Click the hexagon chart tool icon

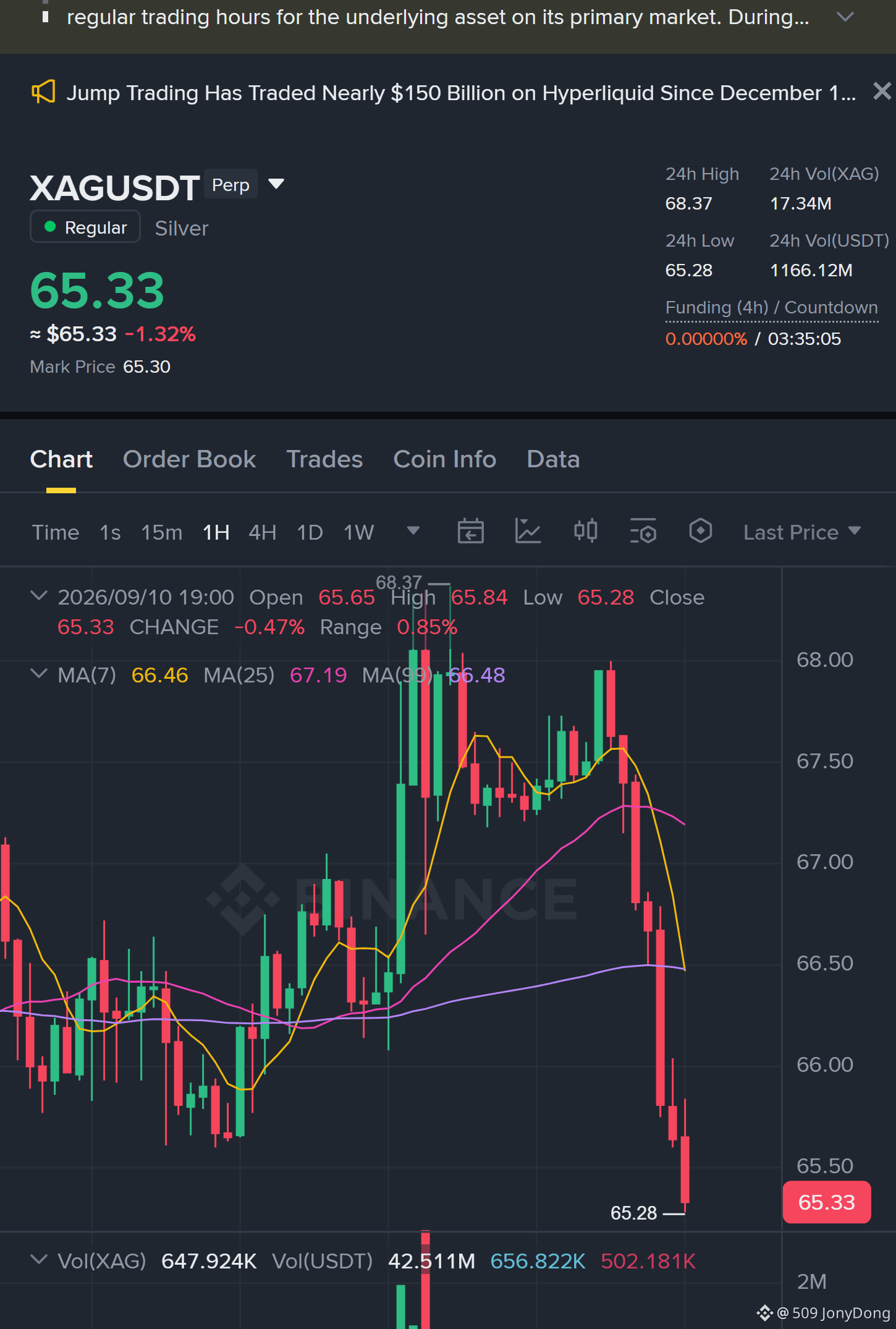(700, 531)
